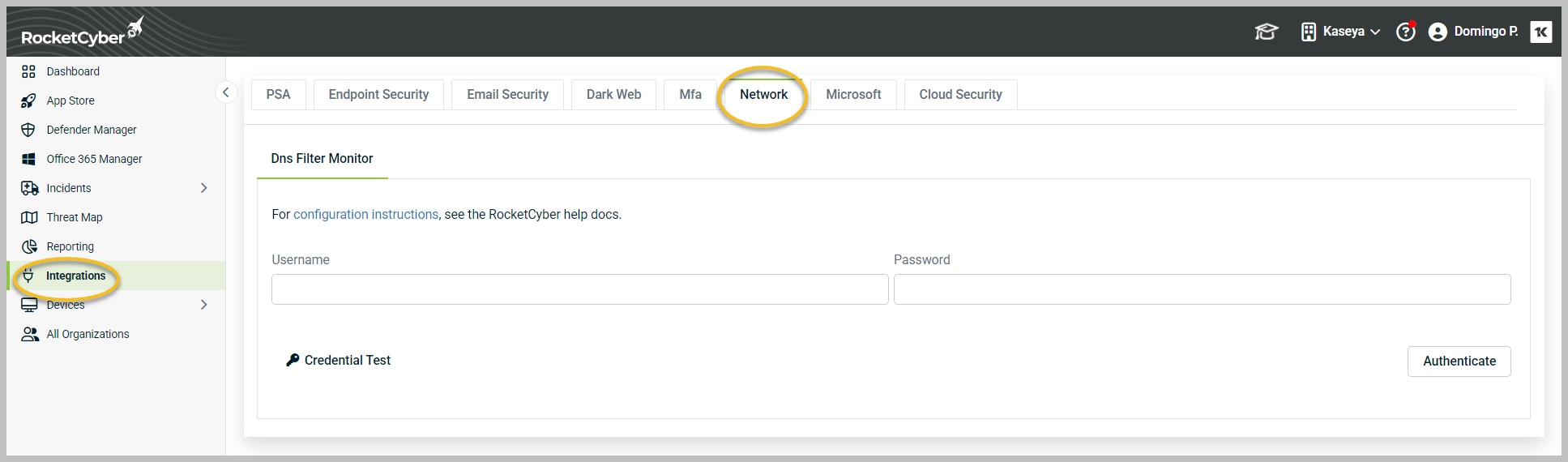This screenshot has width=1568, height=462.
Task: Focus the Username input field
Action: pyautogui.click(x=580, y=289)
